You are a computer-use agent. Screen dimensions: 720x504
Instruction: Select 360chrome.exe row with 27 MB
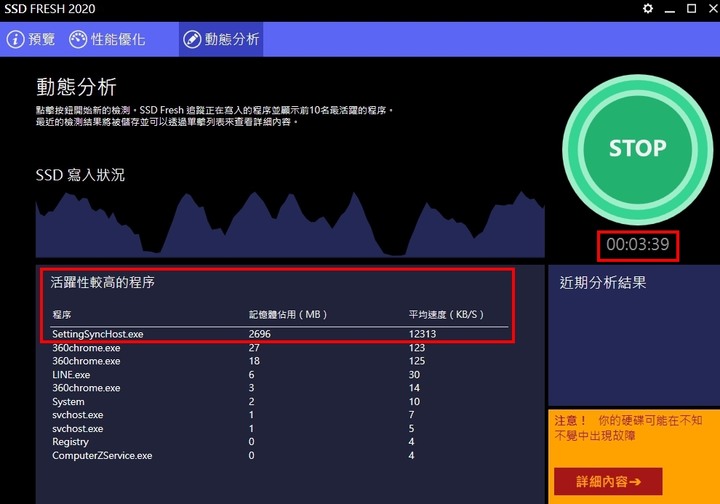pos(280,348)
